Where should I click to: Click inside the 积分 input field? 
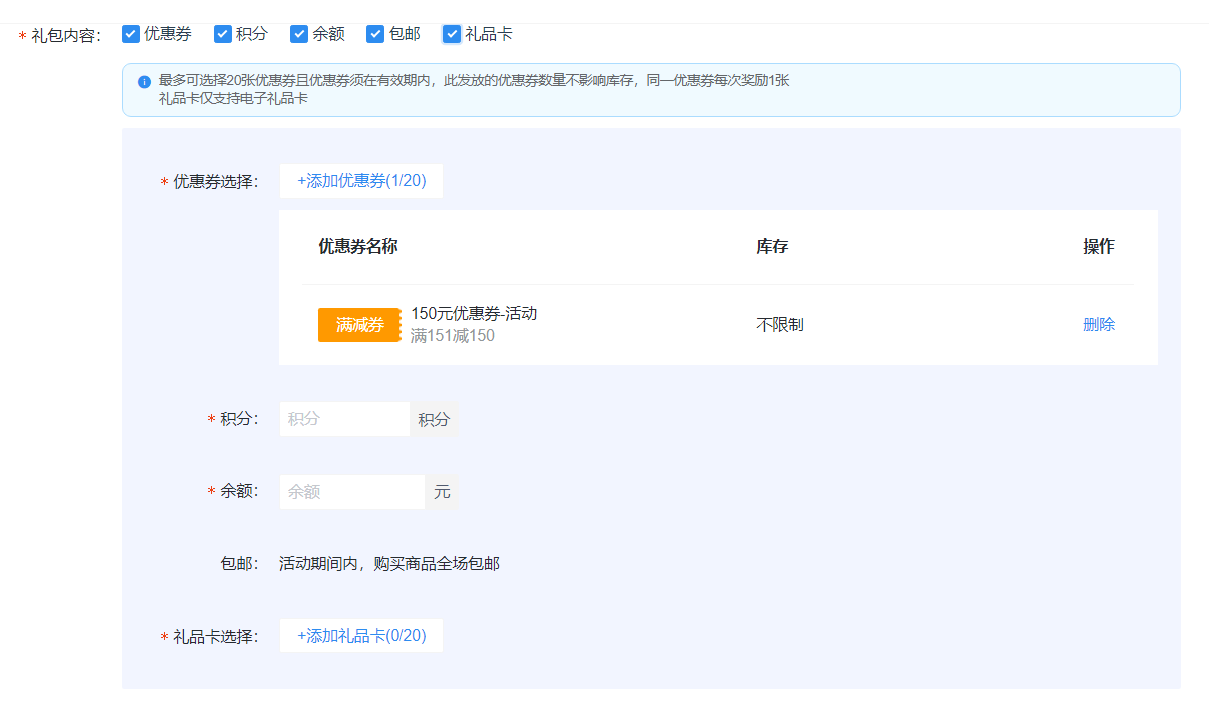tap(344, 419)
